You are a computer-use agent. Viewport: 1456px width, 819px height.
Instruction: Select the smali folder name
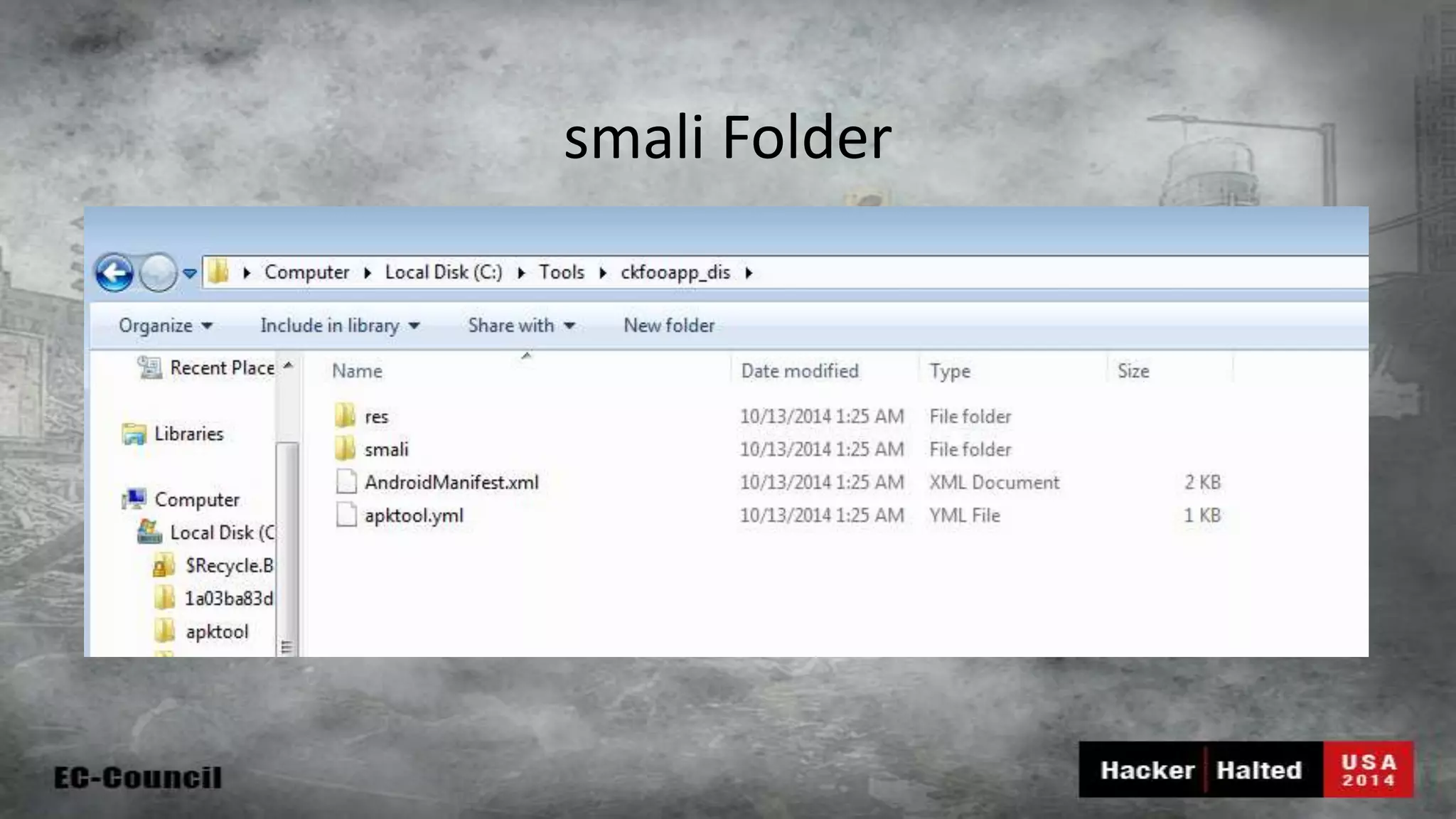click(x=387, y=449)
